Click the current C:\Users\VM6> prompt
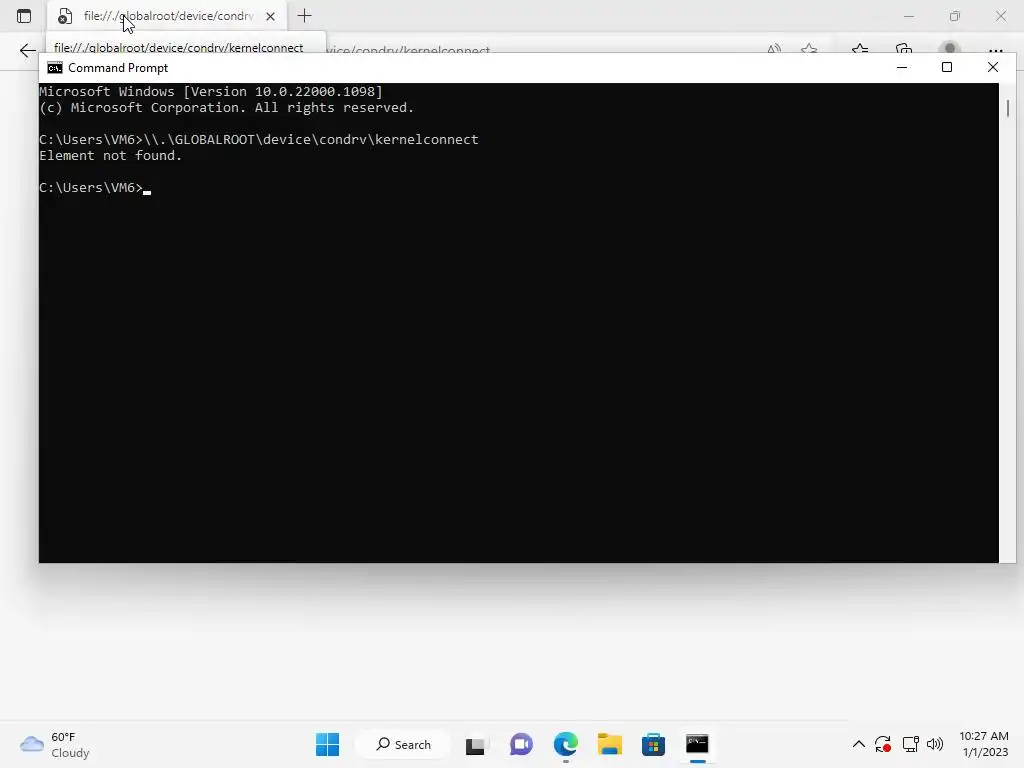This screenshot has height=768, width=1024. coord(91,187)
